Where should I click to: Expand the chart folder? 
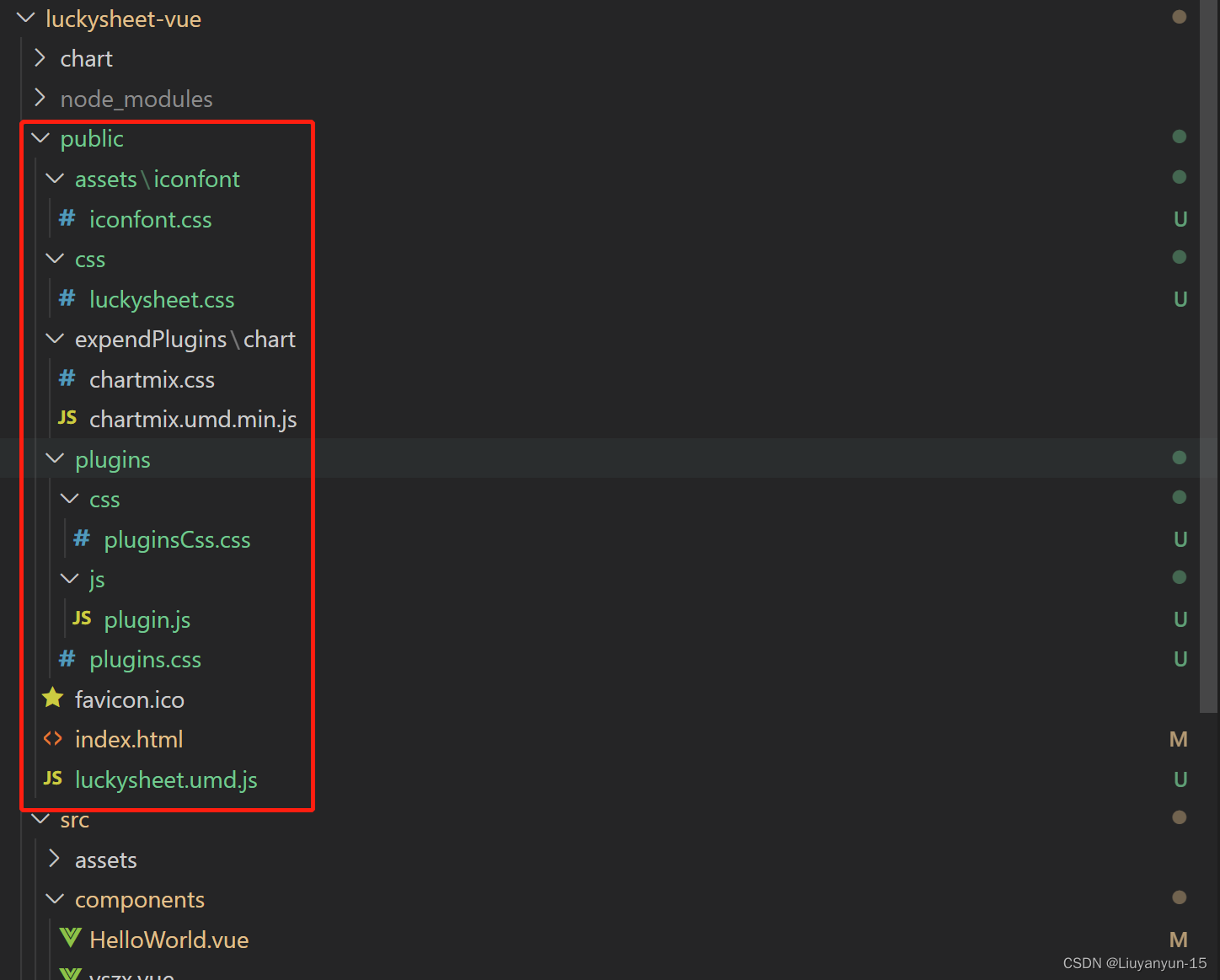click(x=40, y=58)
